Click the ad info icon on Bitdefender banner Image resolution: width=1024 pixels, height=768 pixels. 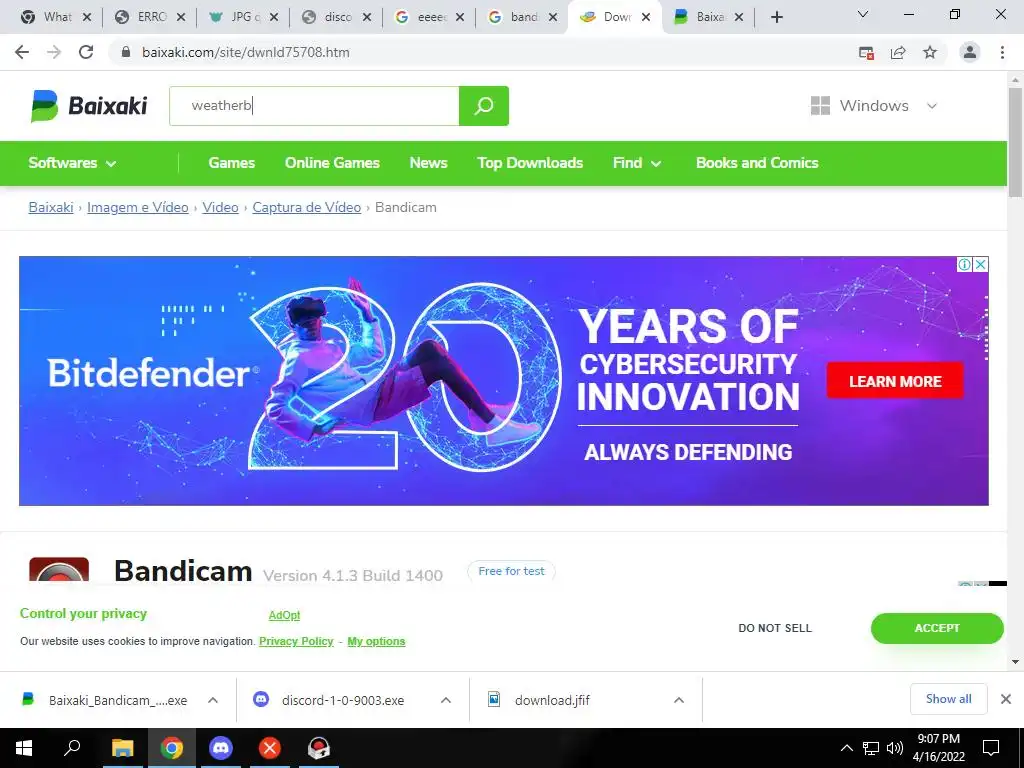tap(964, 264)
